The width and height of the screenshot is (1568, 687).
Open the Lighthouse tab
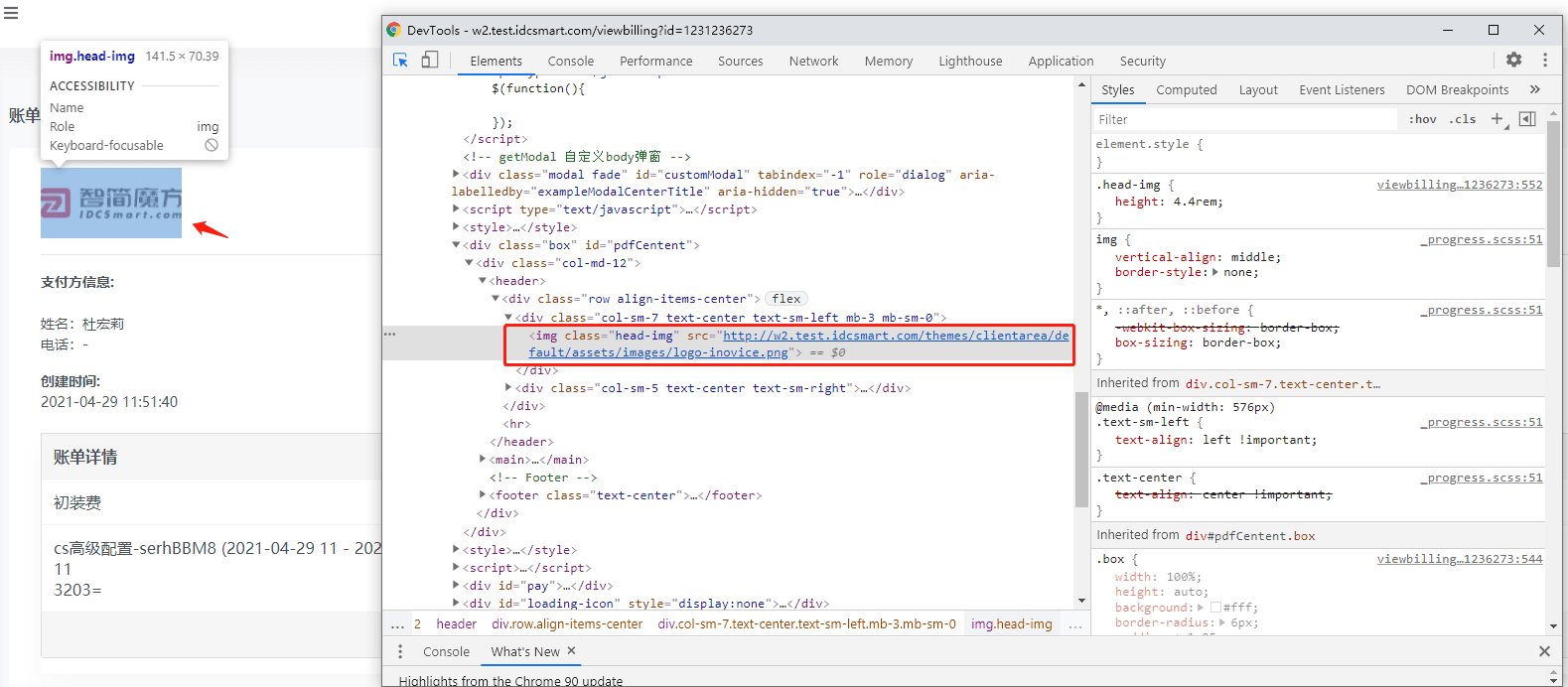coord(970,61)
